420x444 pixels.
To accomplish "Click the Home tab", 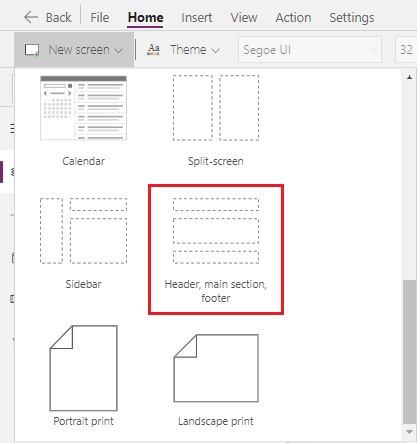I will pyautogui.click(x=145, y=17).
